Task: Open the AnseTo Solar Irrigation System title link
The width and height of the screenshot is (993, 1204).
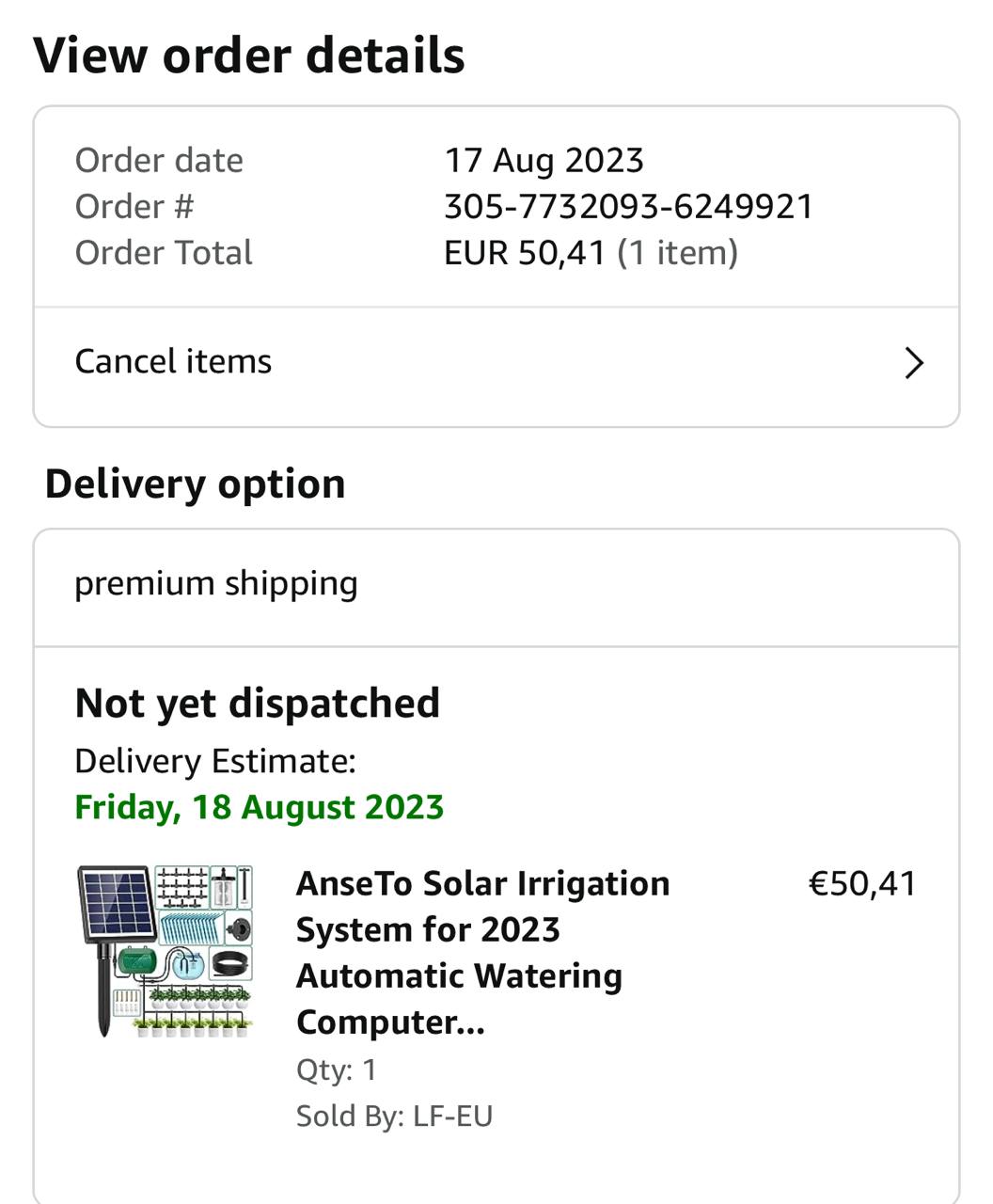Action: click(x=482, y=952)
